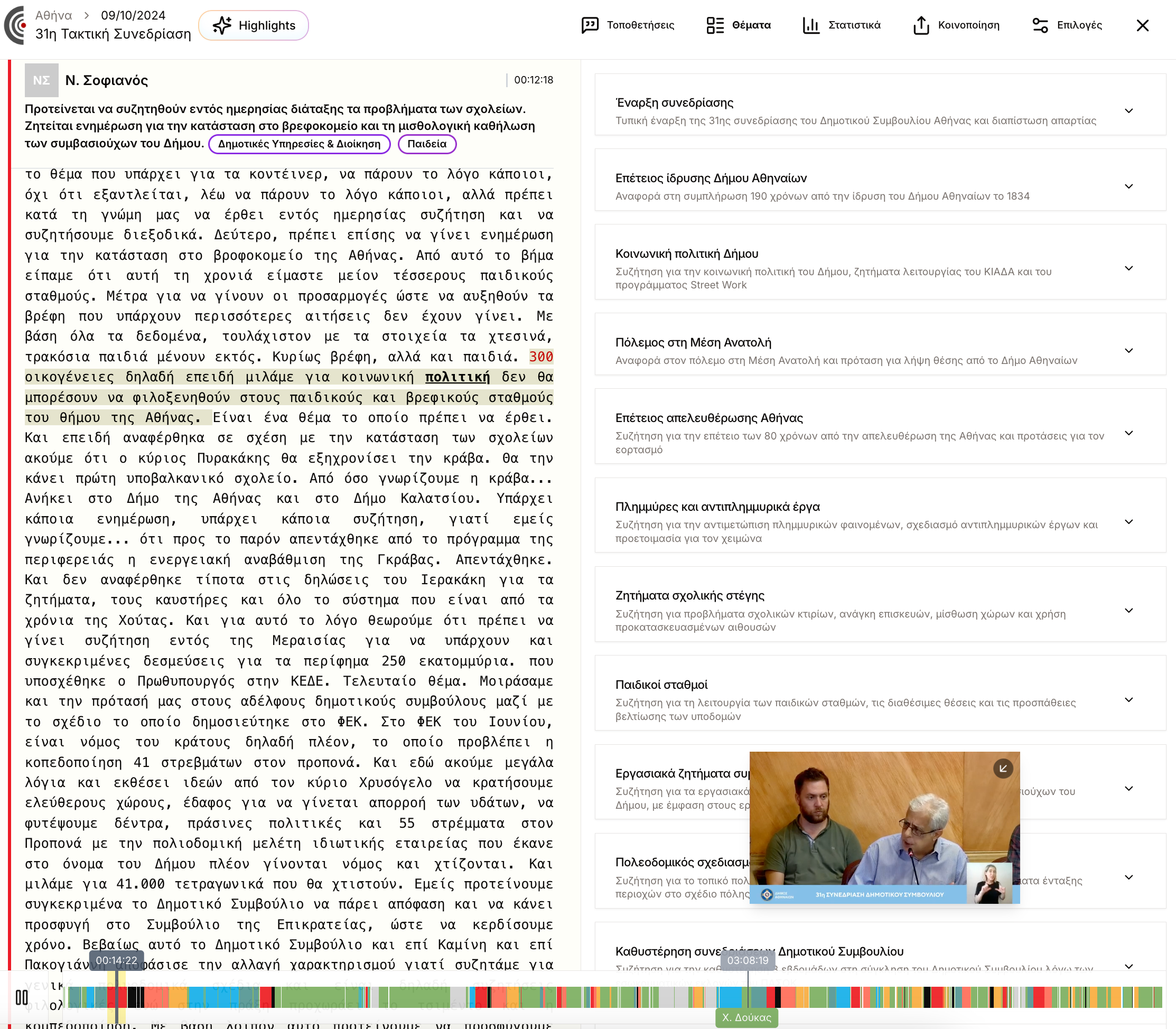1176x1029 pixels.
Task: Switch to the Θέματα tab
Action: [739, 25]
